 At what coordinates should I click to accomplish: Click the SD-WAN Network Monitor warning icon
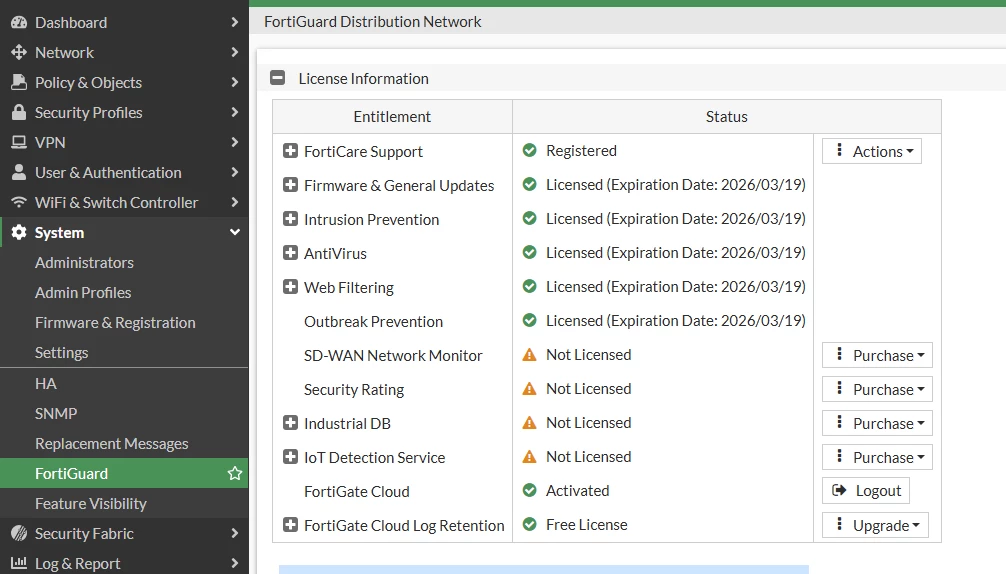coord(529,355)
